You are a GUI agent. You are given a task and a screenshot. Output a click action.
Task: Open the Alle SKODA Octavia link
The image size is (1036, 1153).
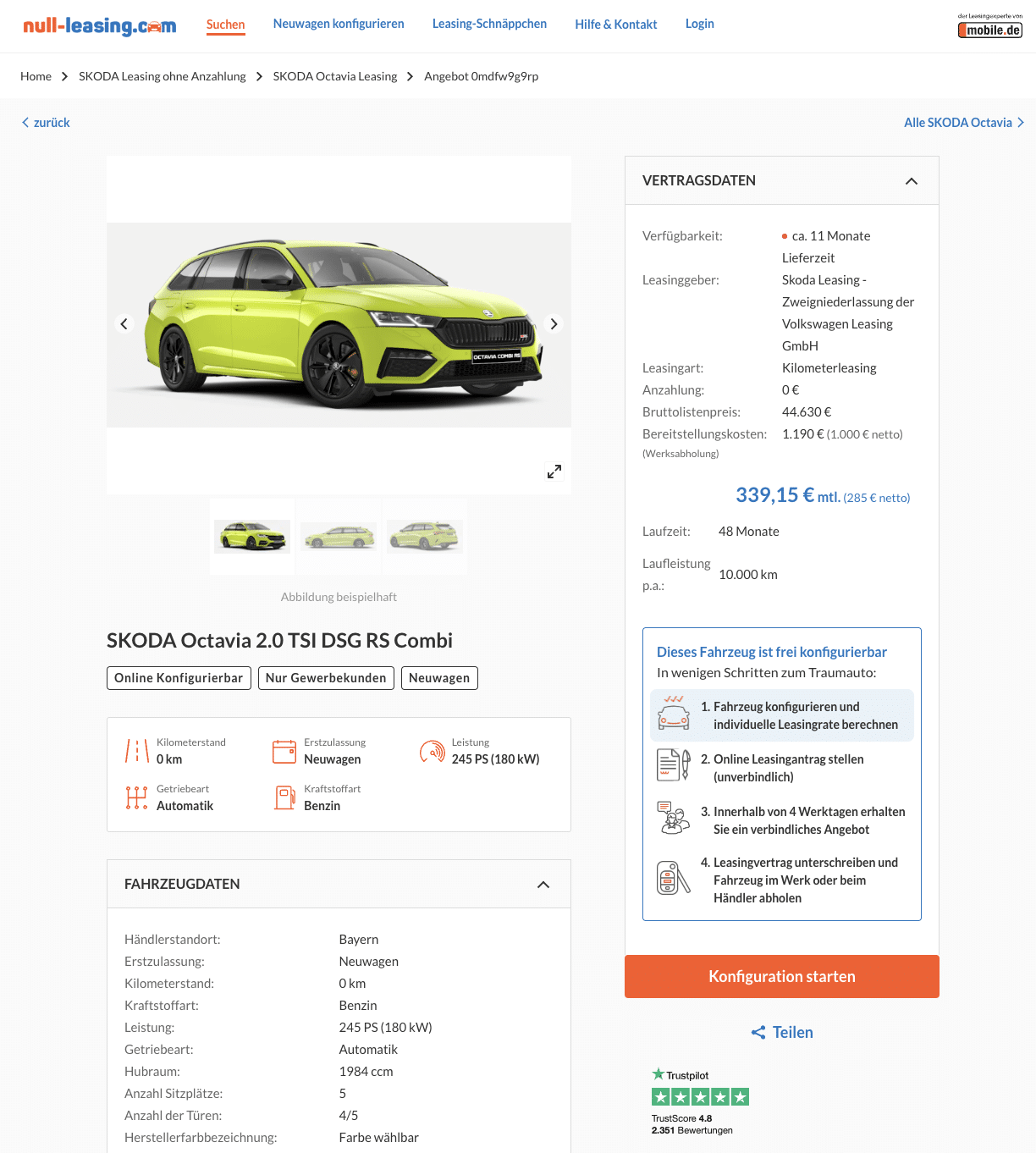964,123
